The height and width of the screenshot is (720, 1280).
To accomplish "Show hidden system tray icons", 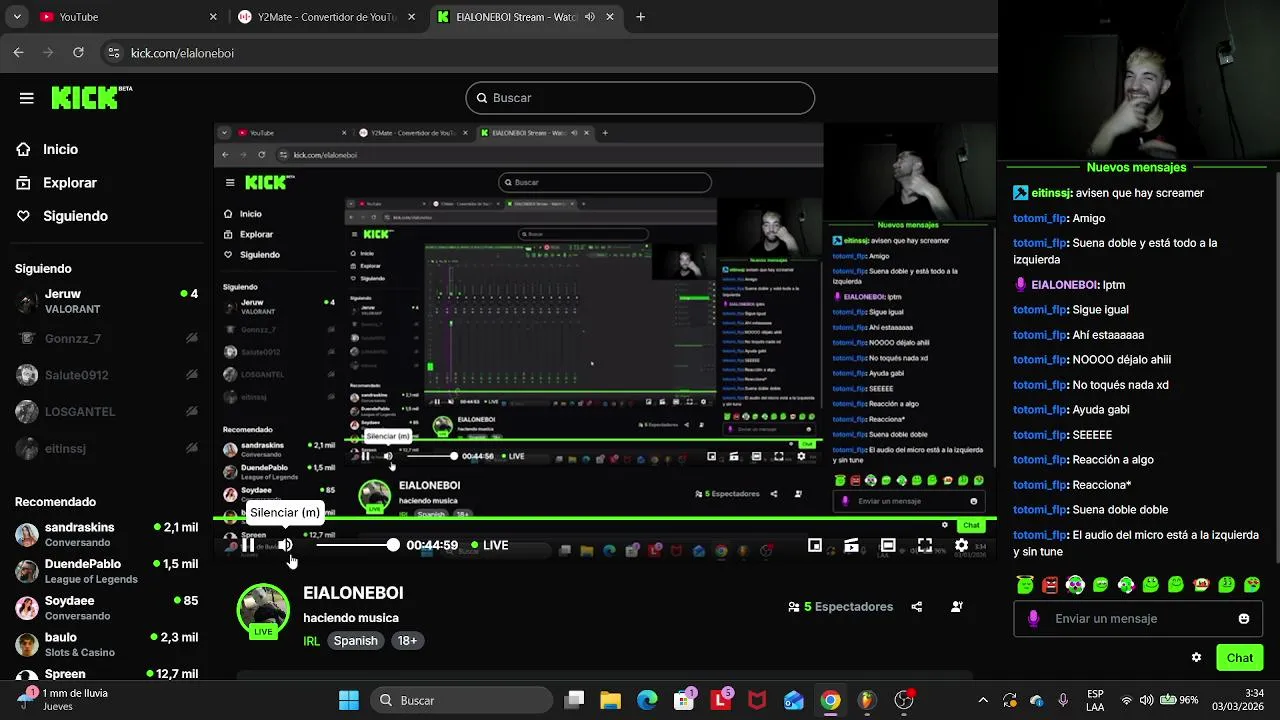I will pyautogui.click(x=982, y=700).
